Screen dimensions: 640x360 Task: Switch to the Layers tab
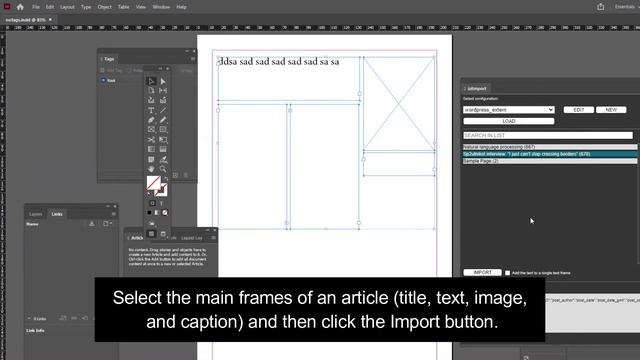pyautogui.click(x=36, y=214)
